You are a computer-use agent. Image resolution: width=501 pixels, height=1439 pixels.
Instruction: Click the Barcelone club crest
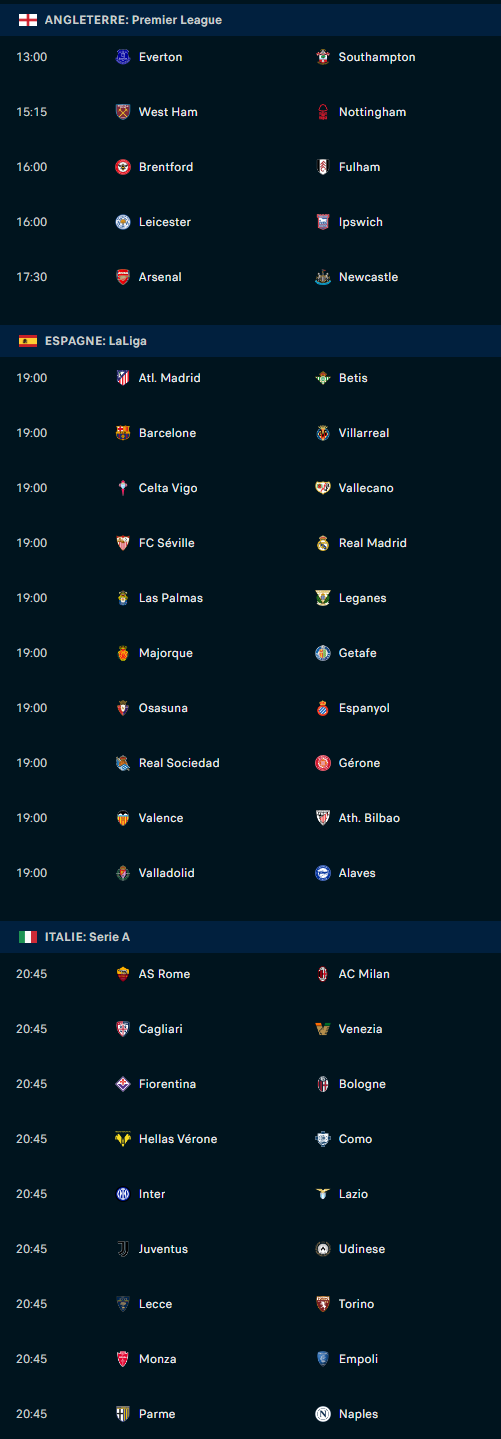coord(123,433)
